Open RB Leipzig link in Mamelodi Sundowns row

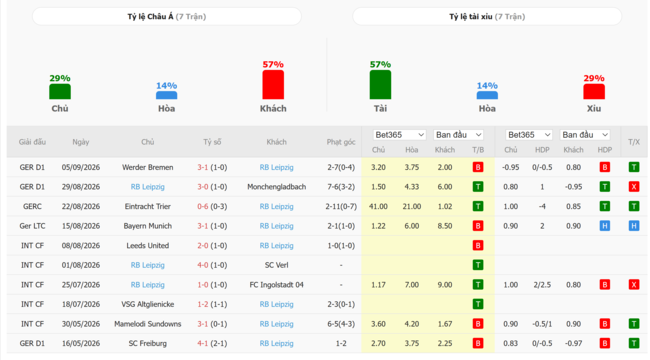coord(276,324)
